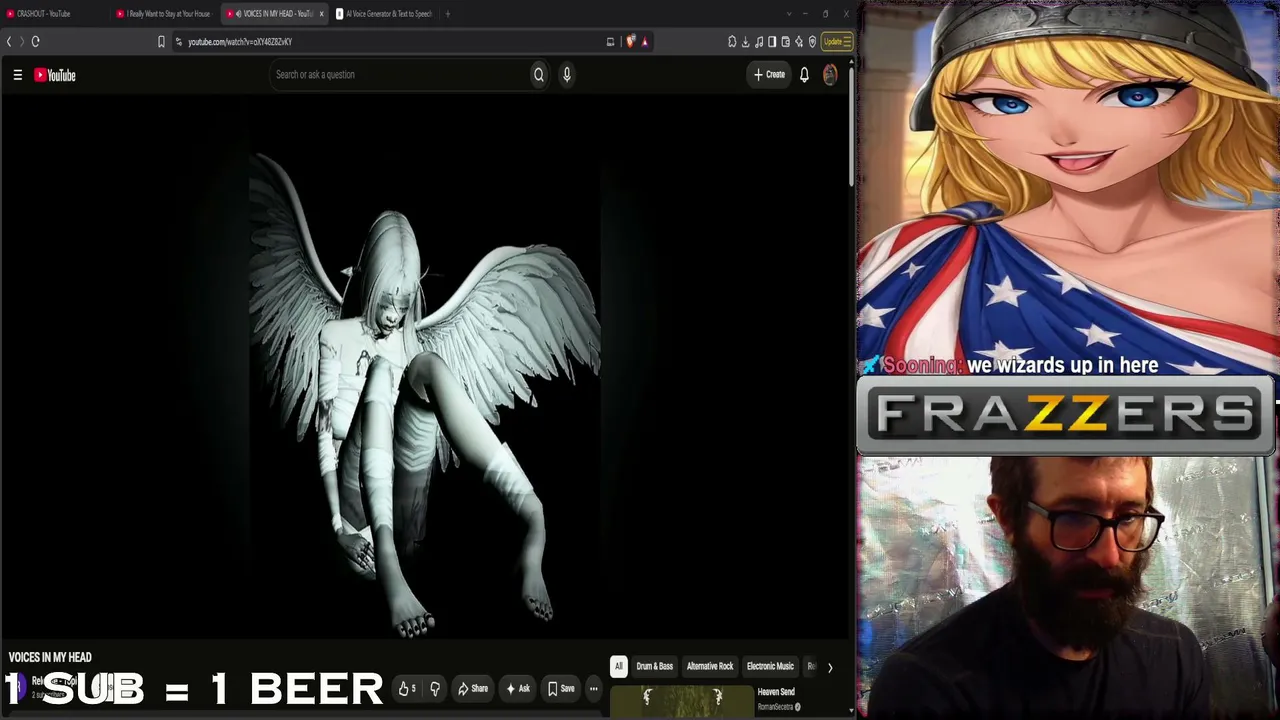Open the picture-in-picture icon in address bar
This screenshot has width=1280, height=720.
tap(610, 41)
